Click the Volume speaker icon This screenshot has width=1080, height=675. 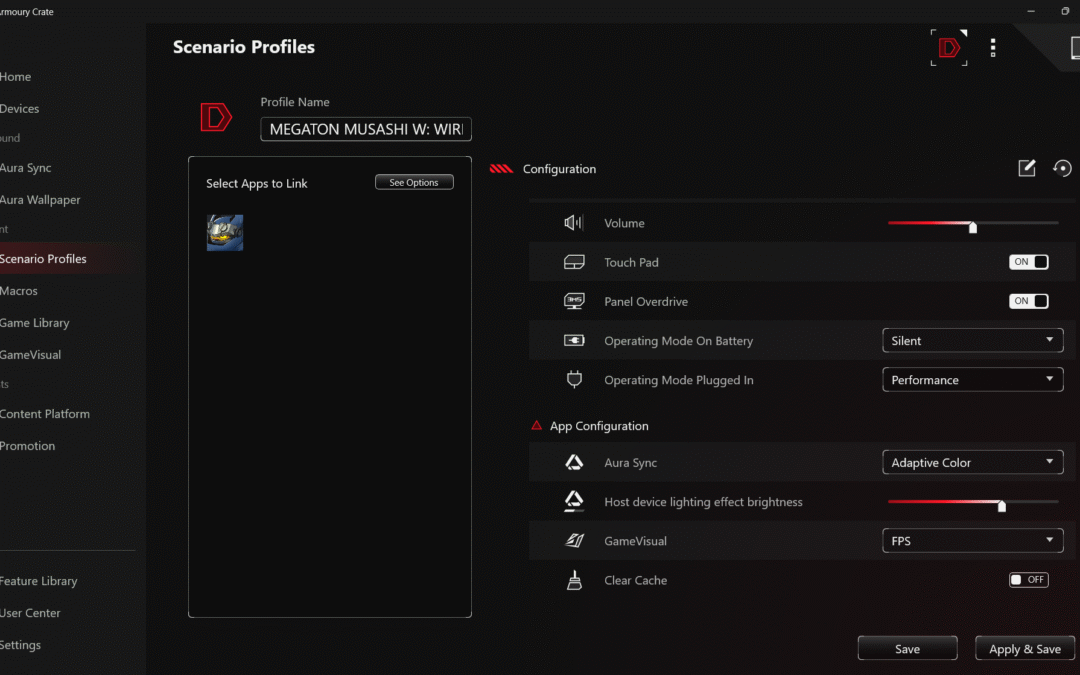coord(573,223)
